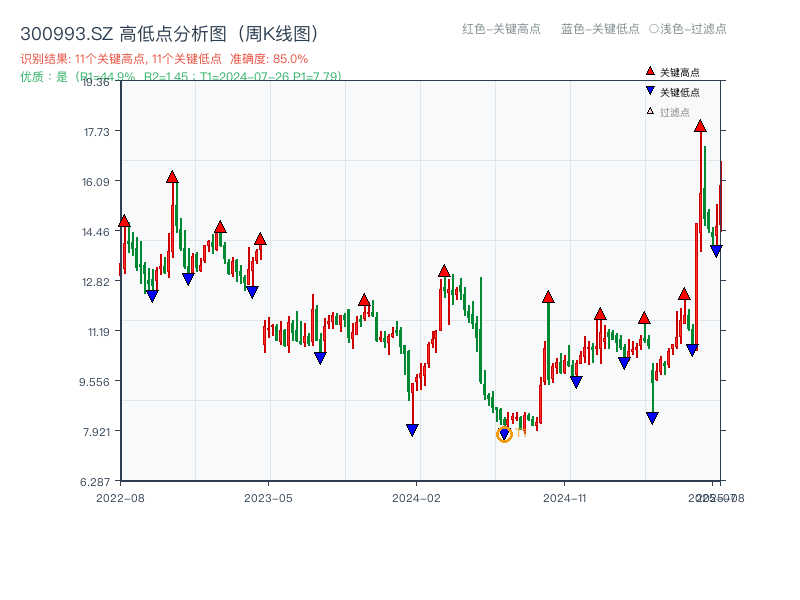Click the 12.82 y-axis label
This screenshot has width=800, height=600.
point(96,282)
